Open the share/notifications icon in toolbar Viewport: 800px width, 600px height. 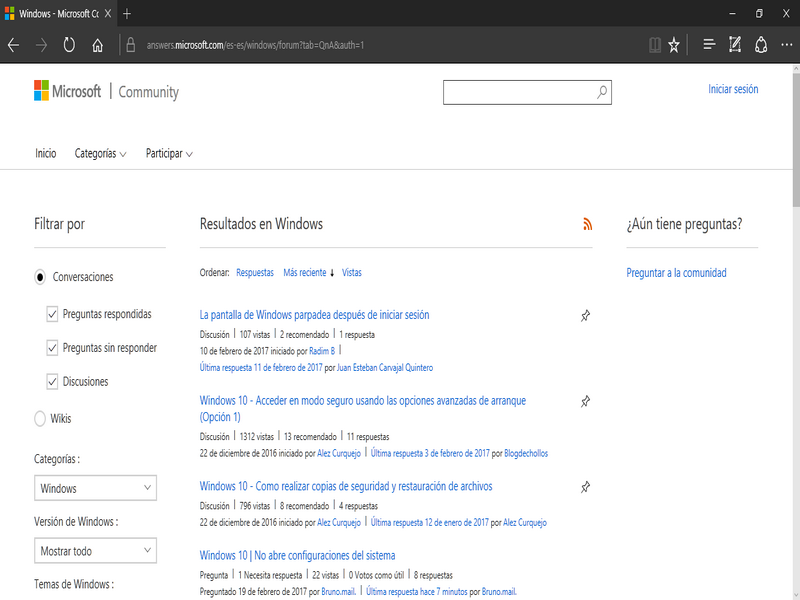pos(761,45)
